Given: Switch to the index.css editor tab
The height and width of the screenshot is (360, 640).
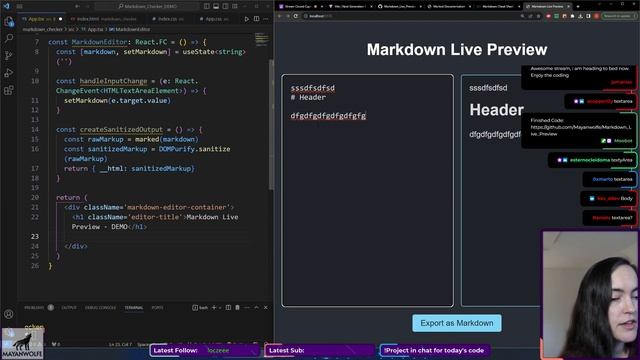Looking at the screenshot, I should 168,19.
